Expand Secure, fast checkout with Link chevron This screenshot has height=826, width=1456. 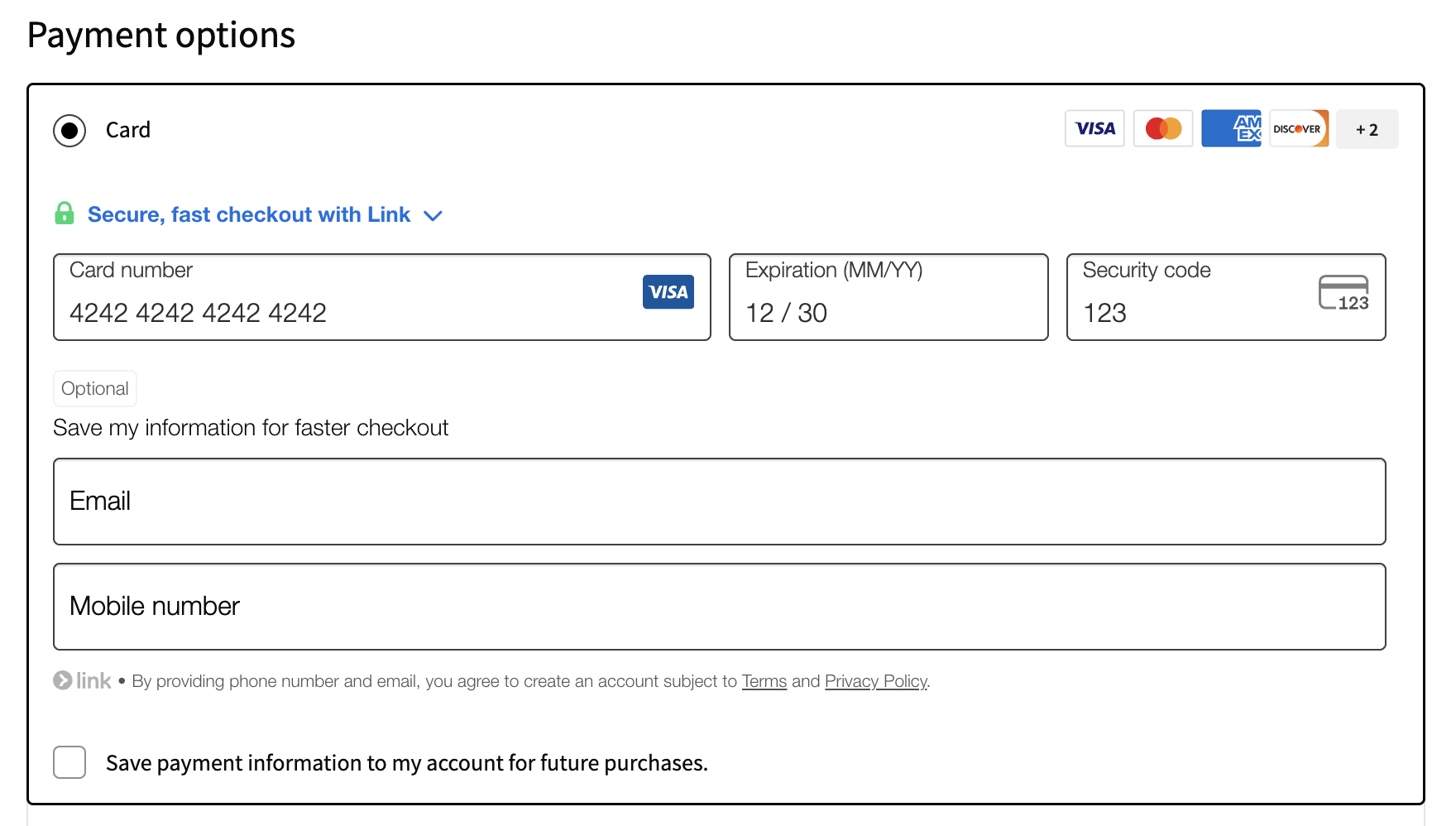433,216
